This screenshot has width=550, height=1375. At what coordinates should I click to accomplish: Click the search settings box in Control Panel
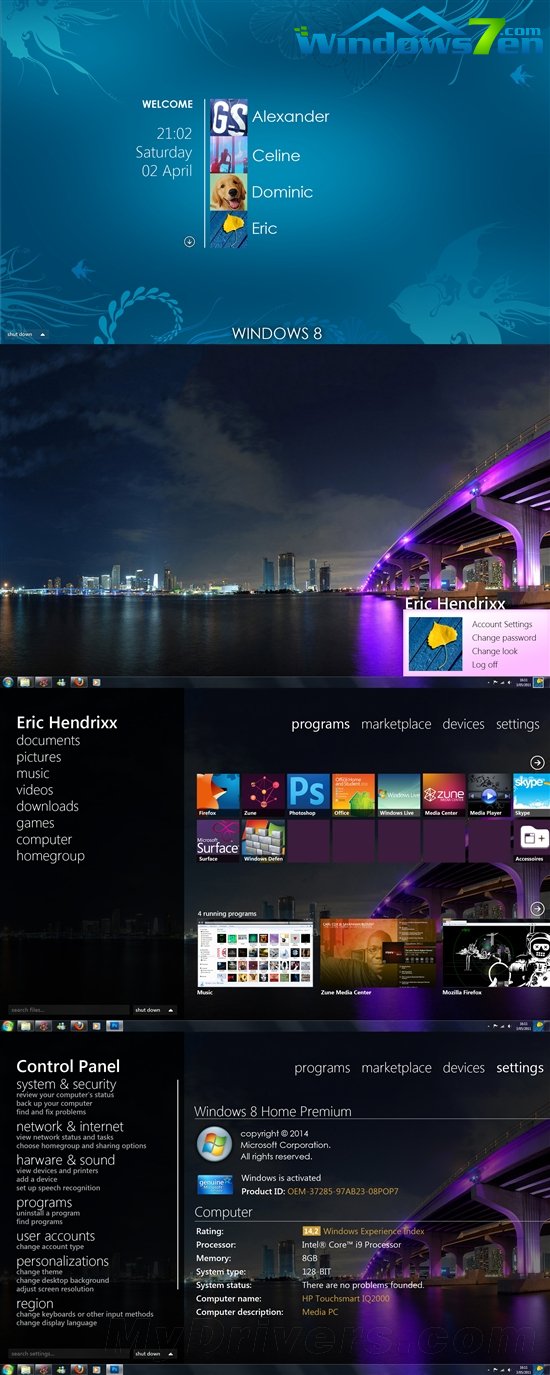(69, 1354)
